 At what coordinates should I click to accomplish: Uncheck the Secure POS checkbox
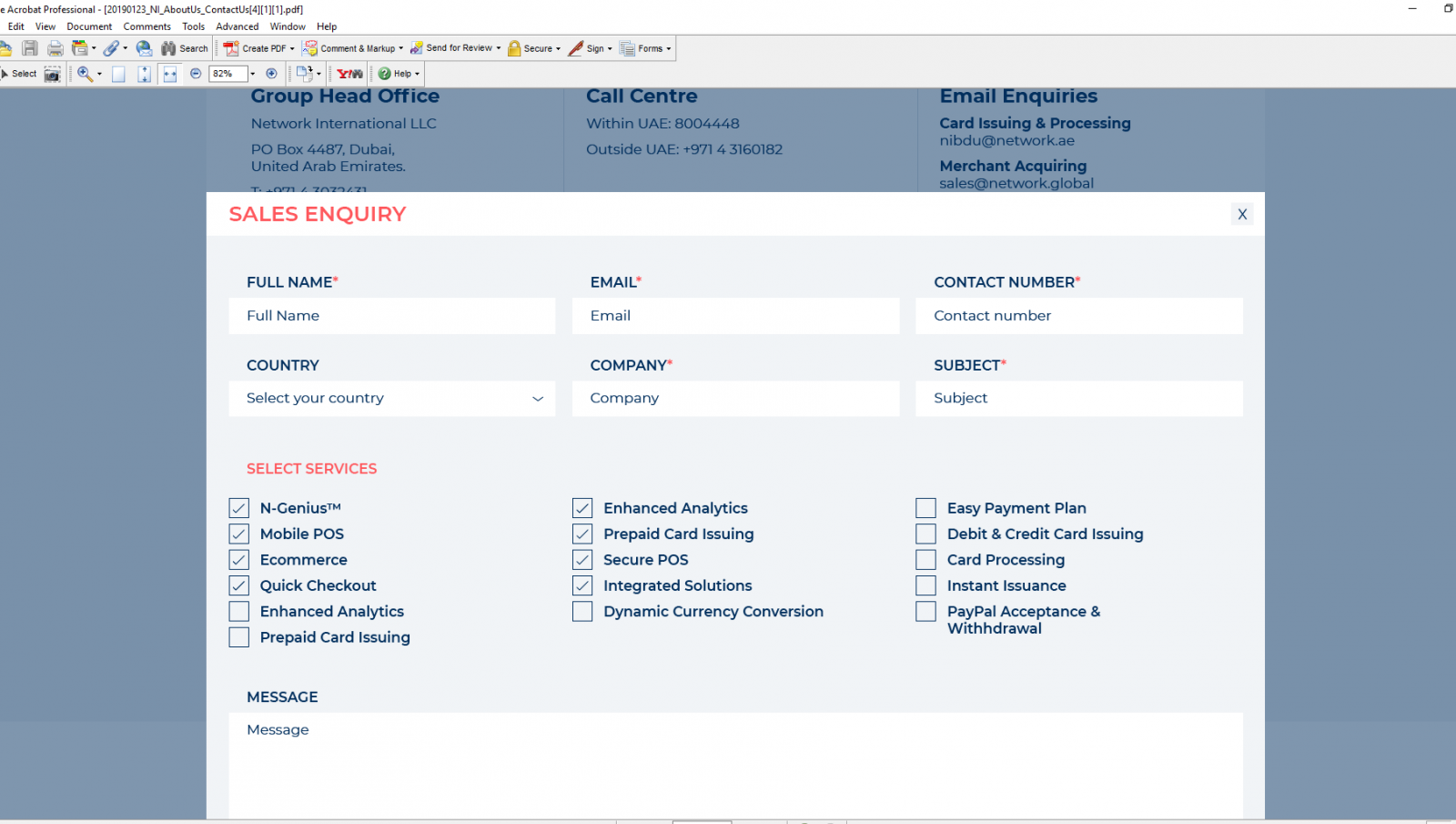[x=582, y=560]
